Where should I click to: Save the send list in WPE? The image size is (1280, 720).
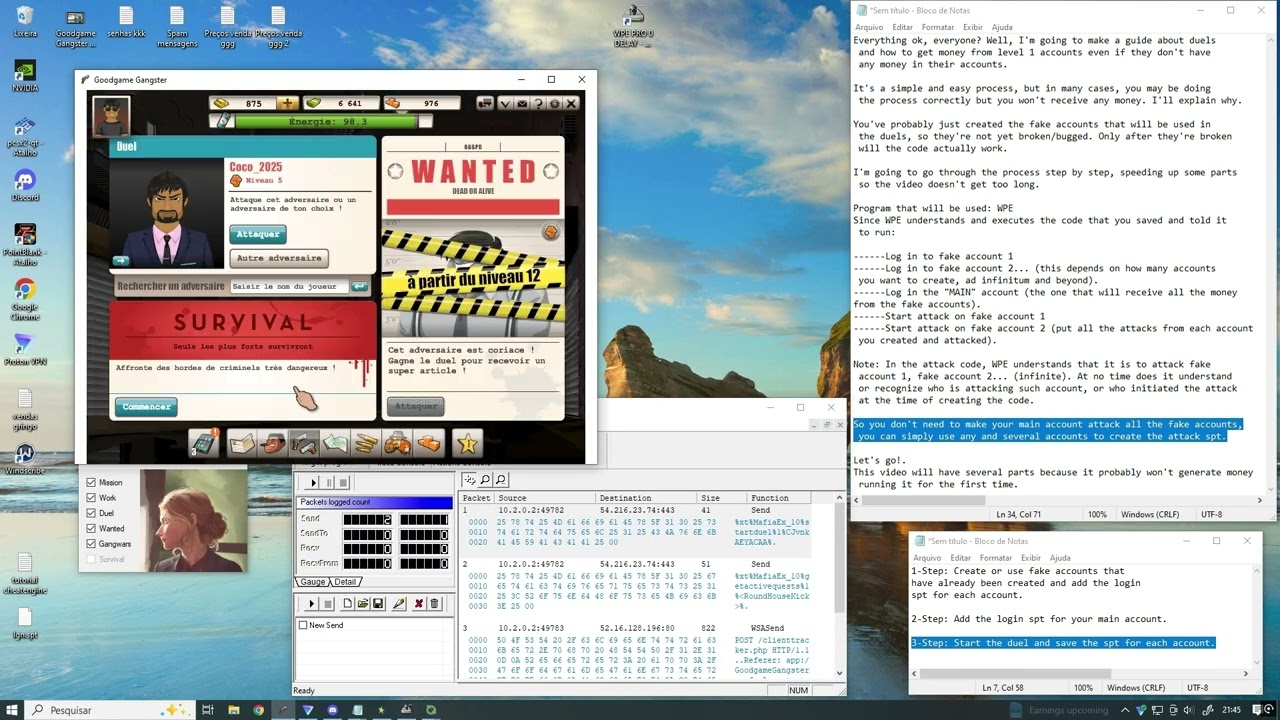(x=378, y=604)
